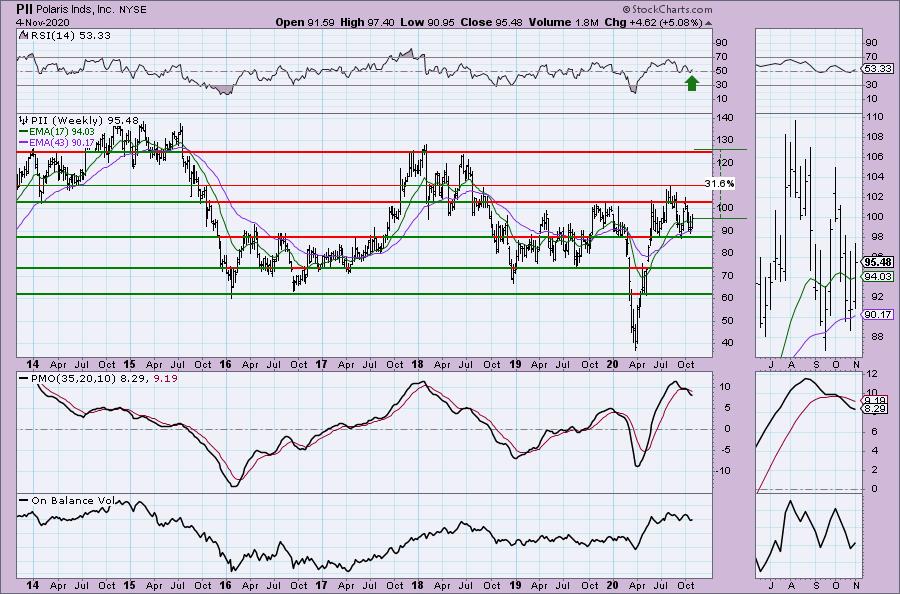Click the High 97.40 value
Viewport: 900px width, 594px height.
point(367,22)
